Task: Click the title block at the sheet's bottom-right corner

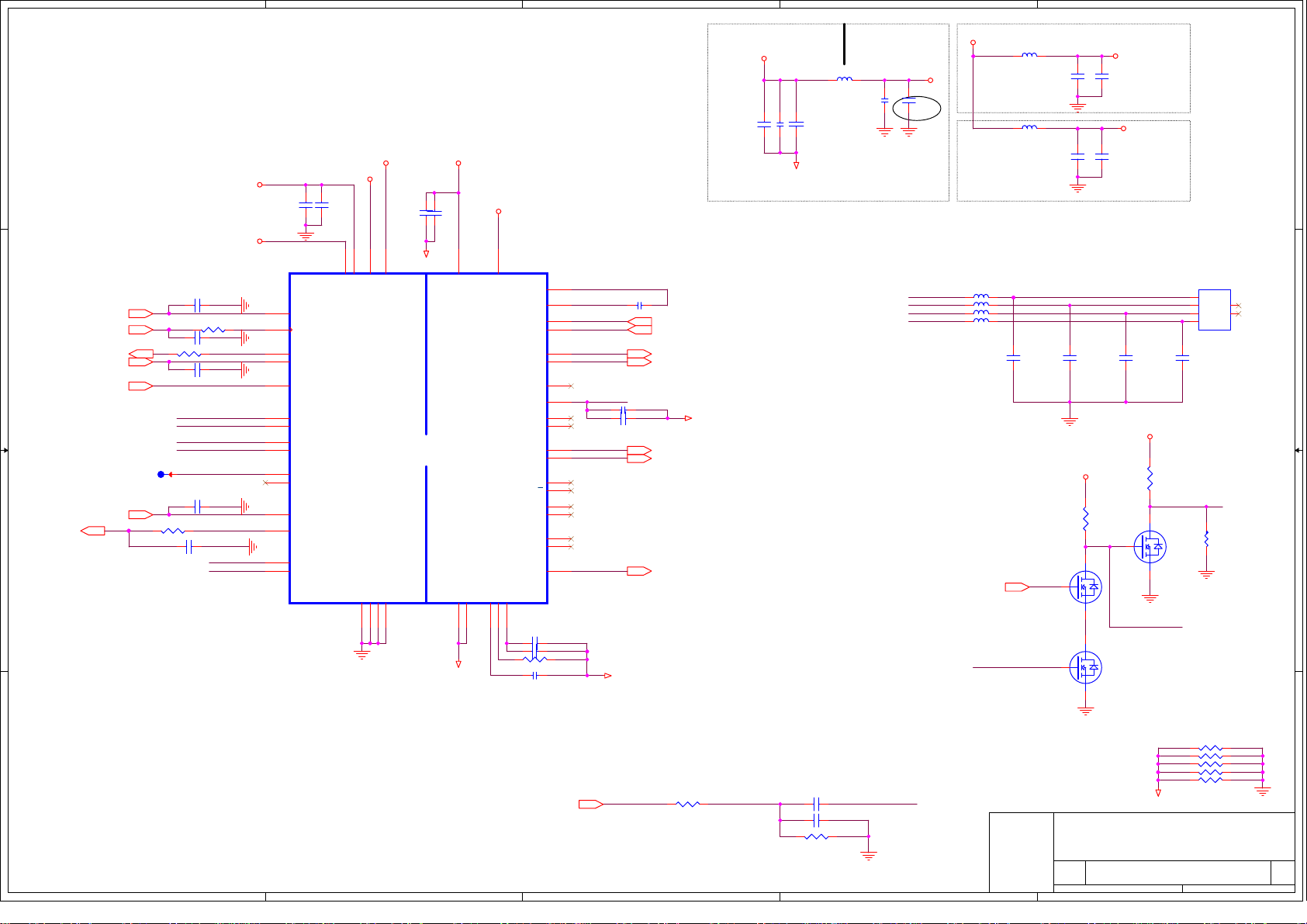Action: (x=1142, y=852)
